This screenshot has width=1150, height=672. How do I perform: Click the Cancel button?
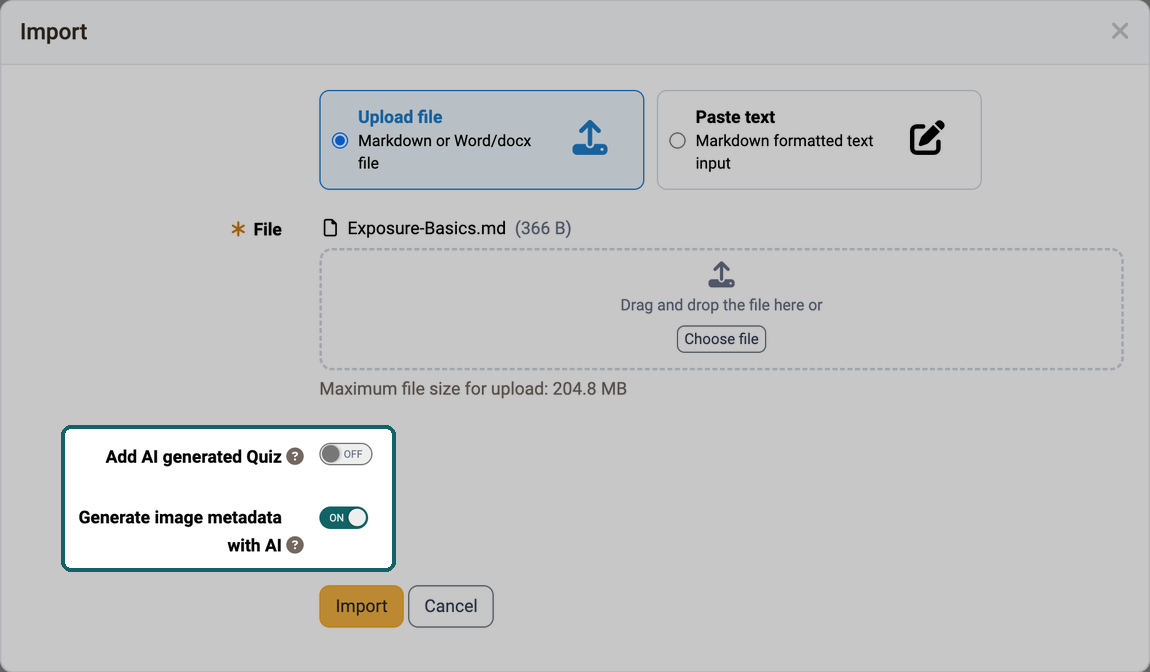pos(451,606)
